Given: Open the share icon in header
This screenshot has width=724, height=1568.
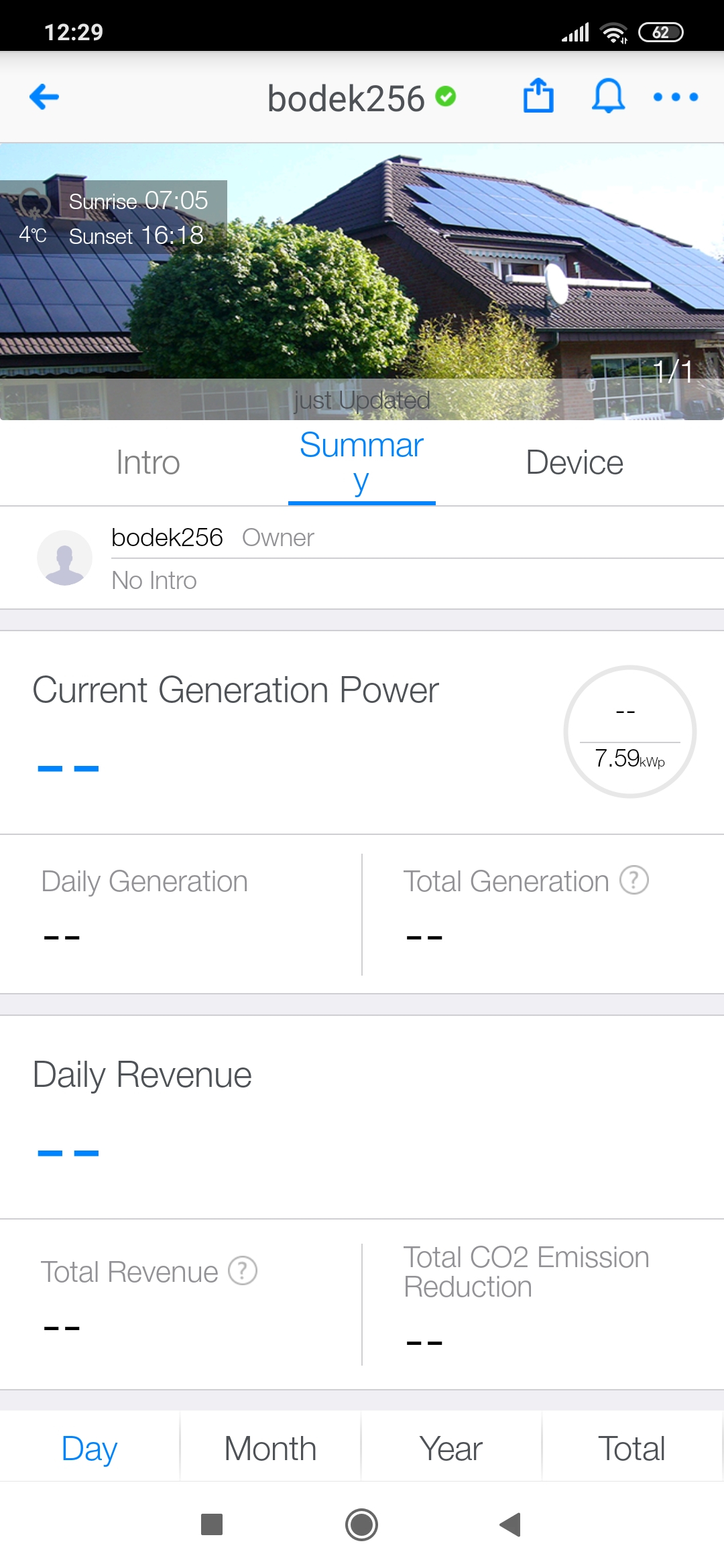Looking at the screenshot, I should click(x=538, y=96).
